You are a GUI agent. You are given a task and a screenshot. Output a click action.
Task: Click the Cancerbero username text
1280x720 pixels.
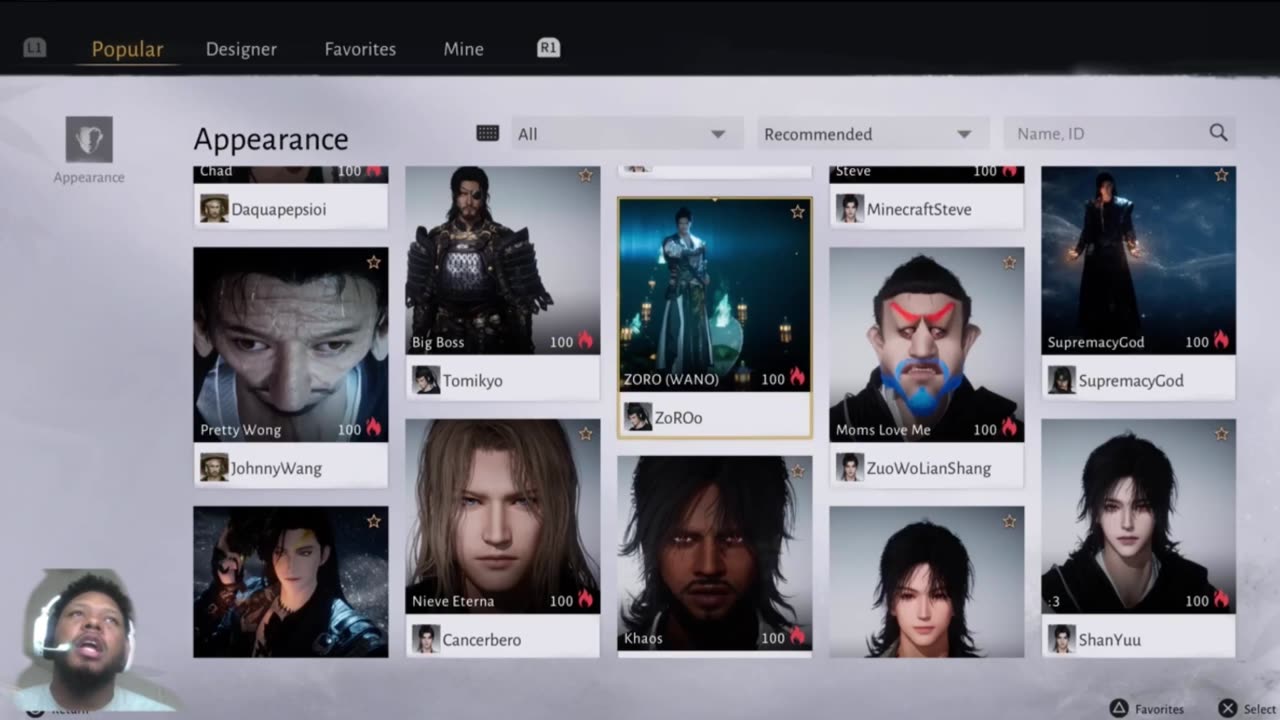(482, 640)
